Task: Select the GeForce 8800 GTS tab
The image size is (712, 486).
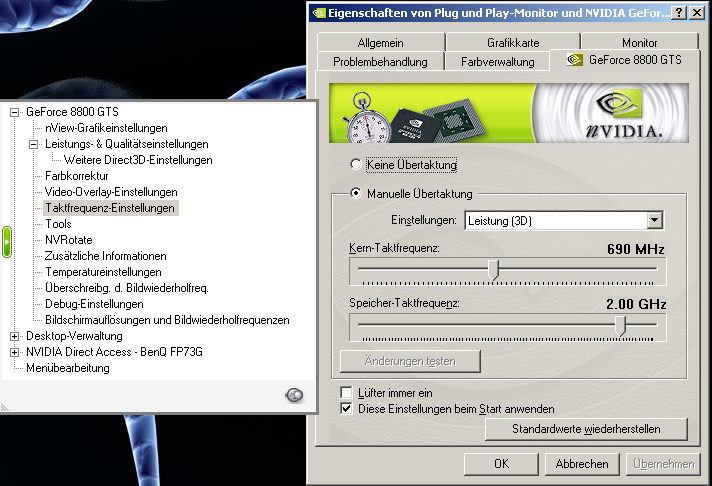Action: coord(624,60)
